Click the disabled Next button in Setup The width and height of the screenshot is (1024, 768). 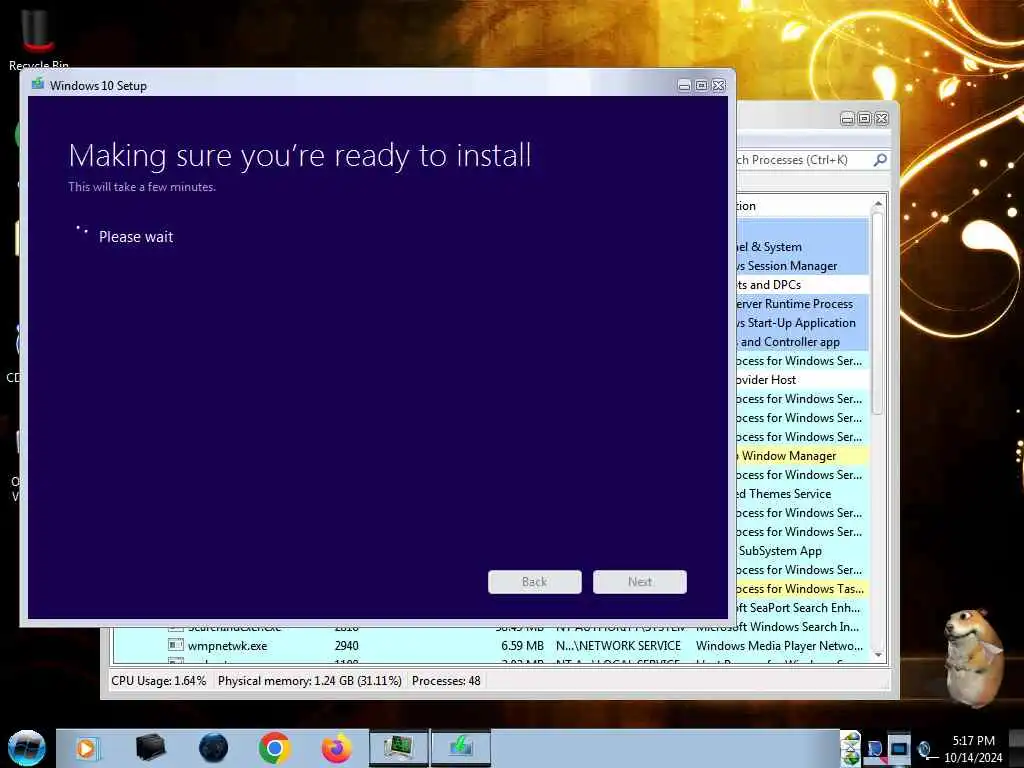(x=640, y=582)
